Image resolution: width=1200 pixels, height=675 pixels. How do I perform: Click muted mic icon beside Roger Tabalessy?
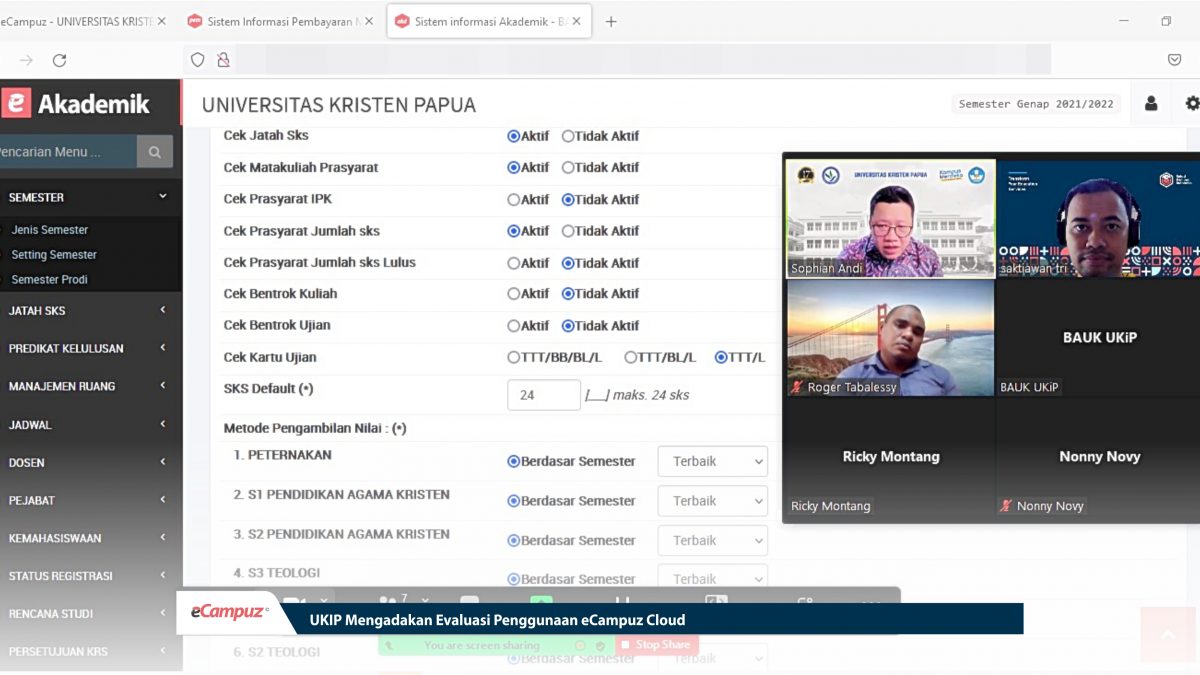tap(797, 387)
